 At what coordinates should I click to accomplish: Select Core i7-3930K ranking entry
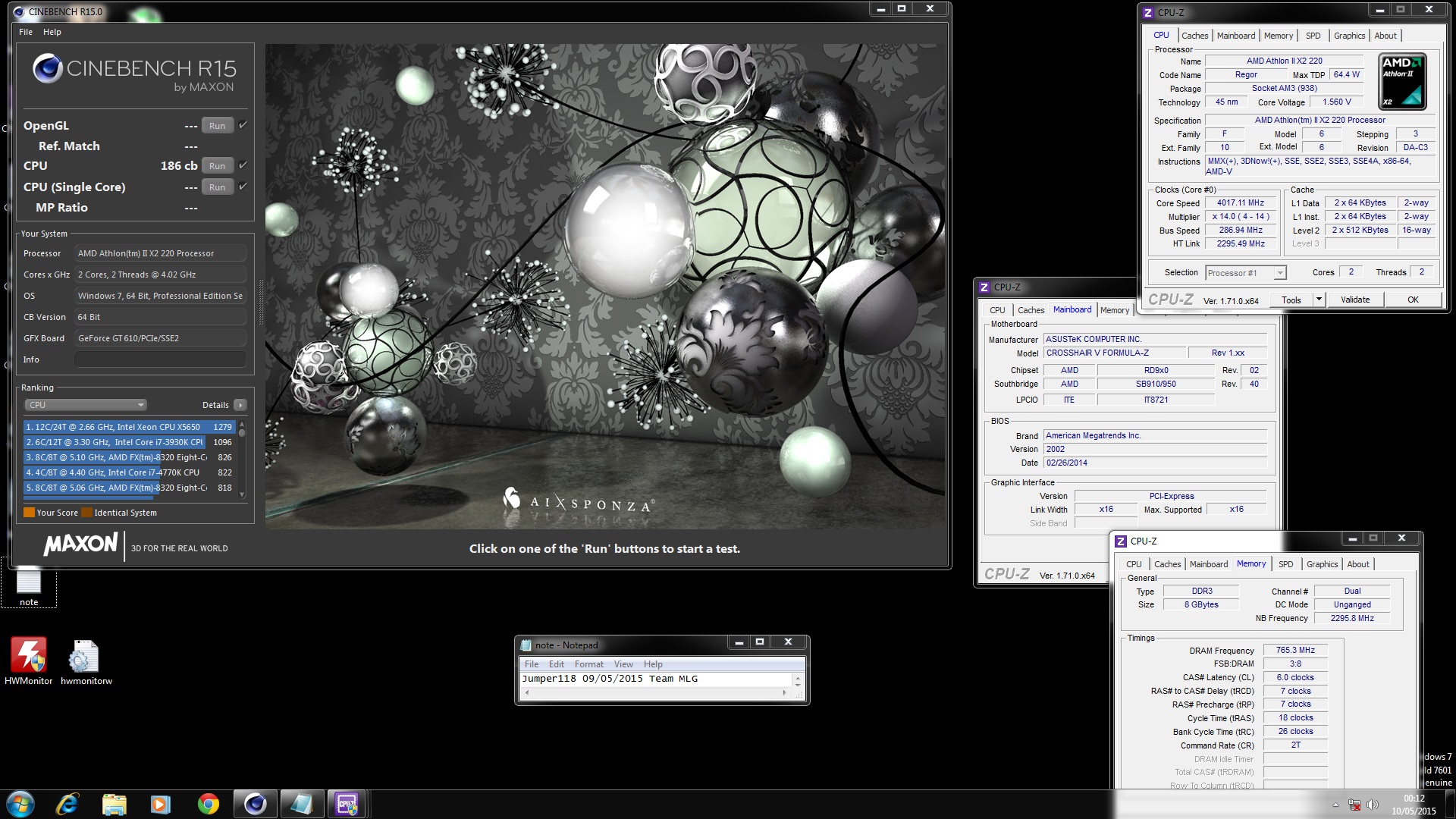[129, 442]
